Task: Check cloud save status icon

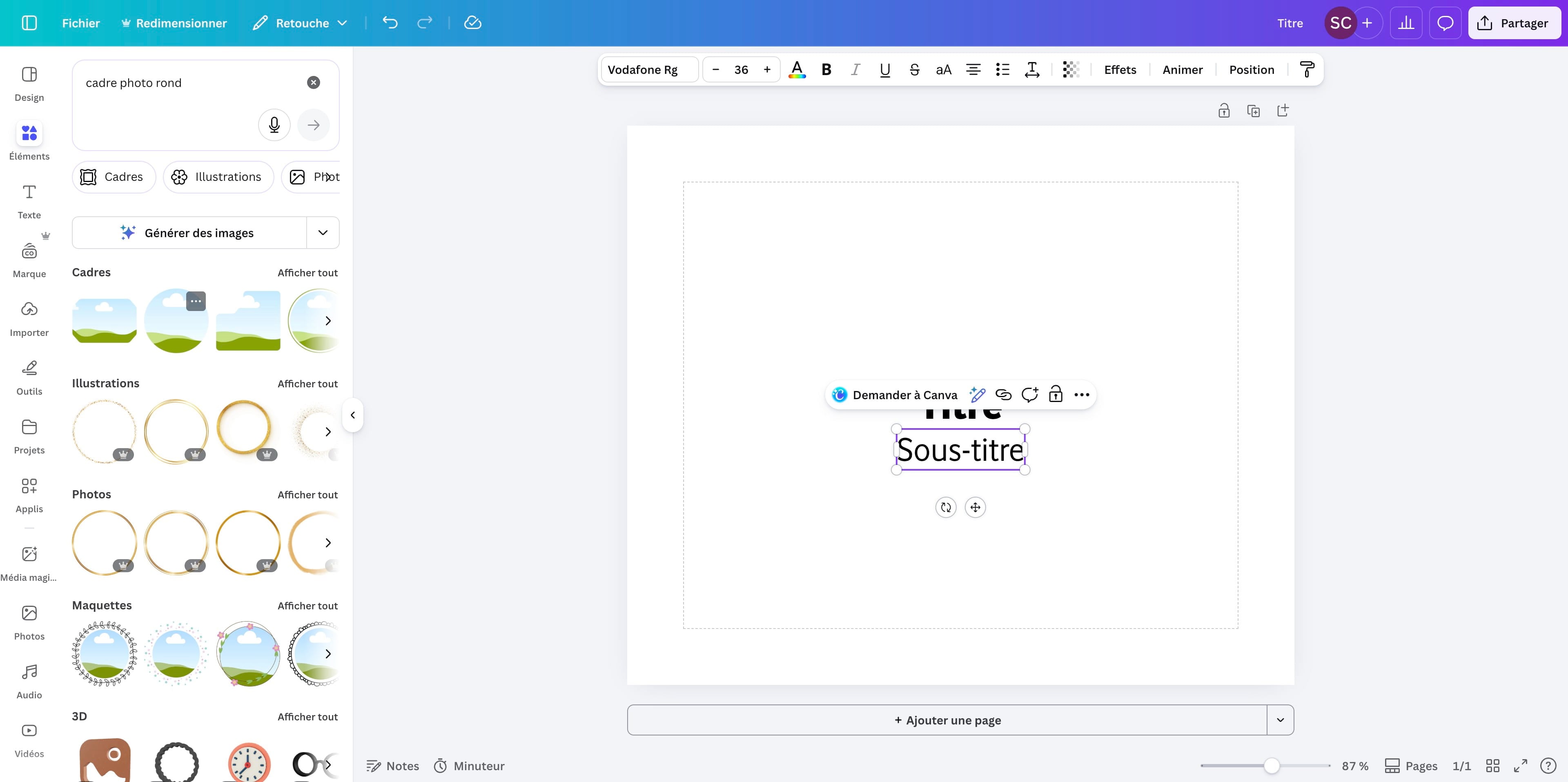Action: (x=473, y=22)
